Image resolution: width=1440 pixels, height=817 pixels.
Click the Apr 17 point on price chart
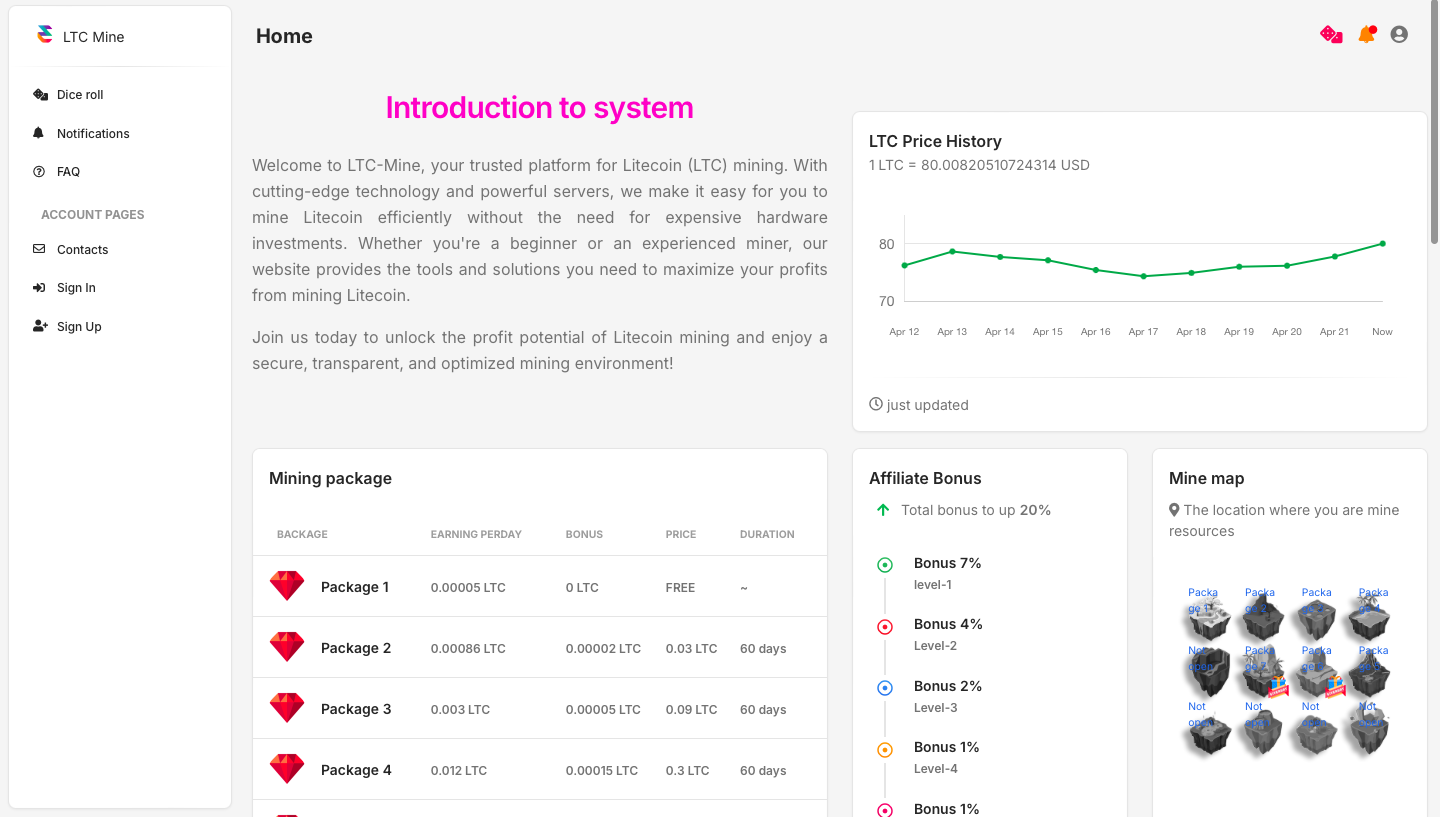point(1143,276)
